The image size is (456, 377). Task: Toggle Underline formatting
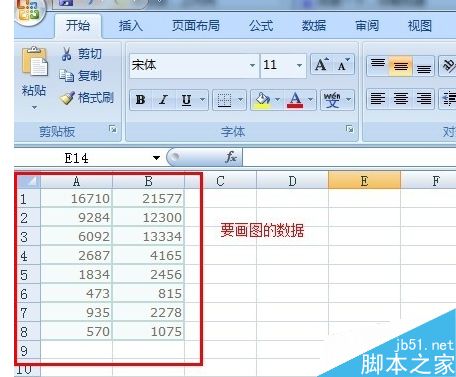(186, 100)
